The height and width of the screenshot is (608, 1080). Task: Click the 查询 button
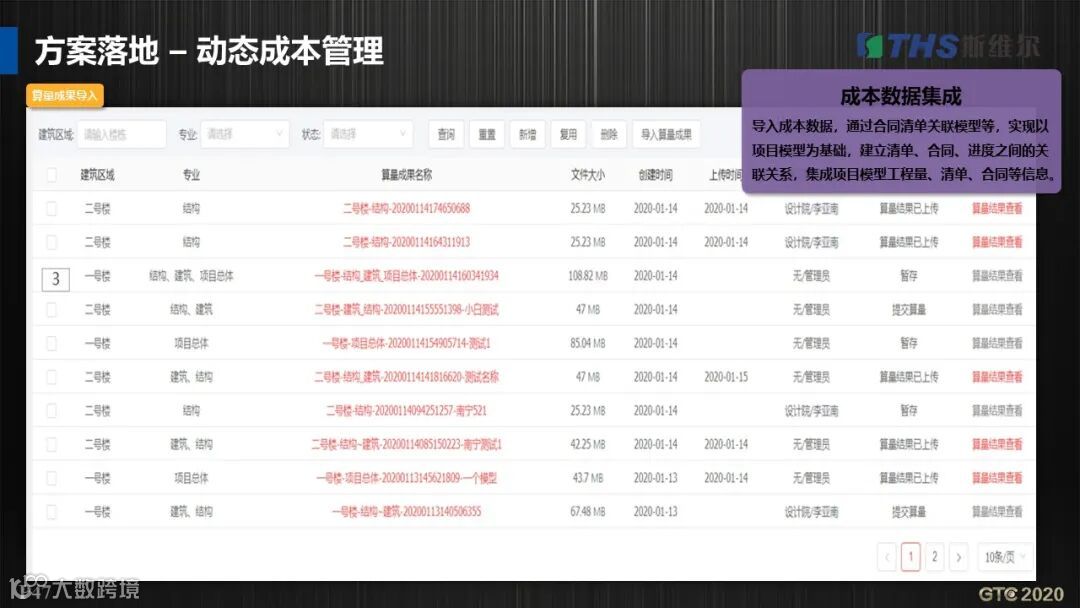(446, 134)
